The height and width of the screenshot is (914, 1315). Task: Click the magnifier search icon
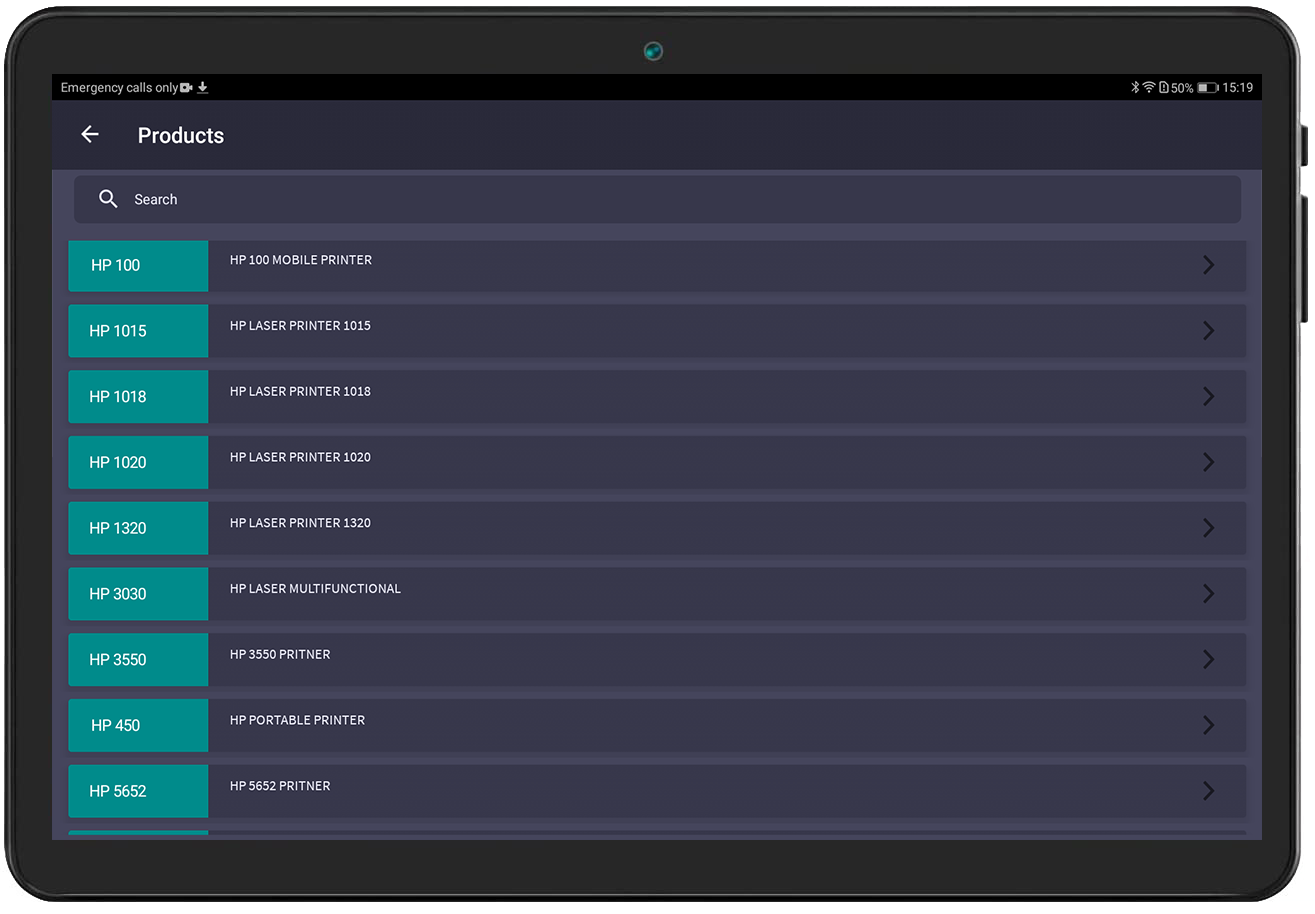[x=108, y=199]
